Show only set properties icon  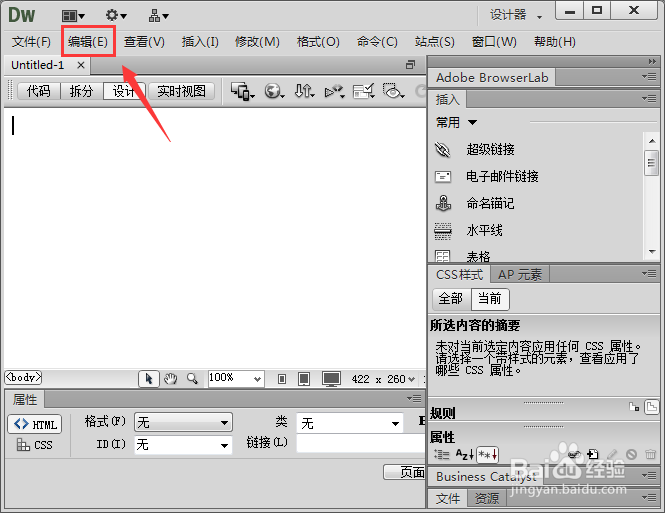(487, 455)
